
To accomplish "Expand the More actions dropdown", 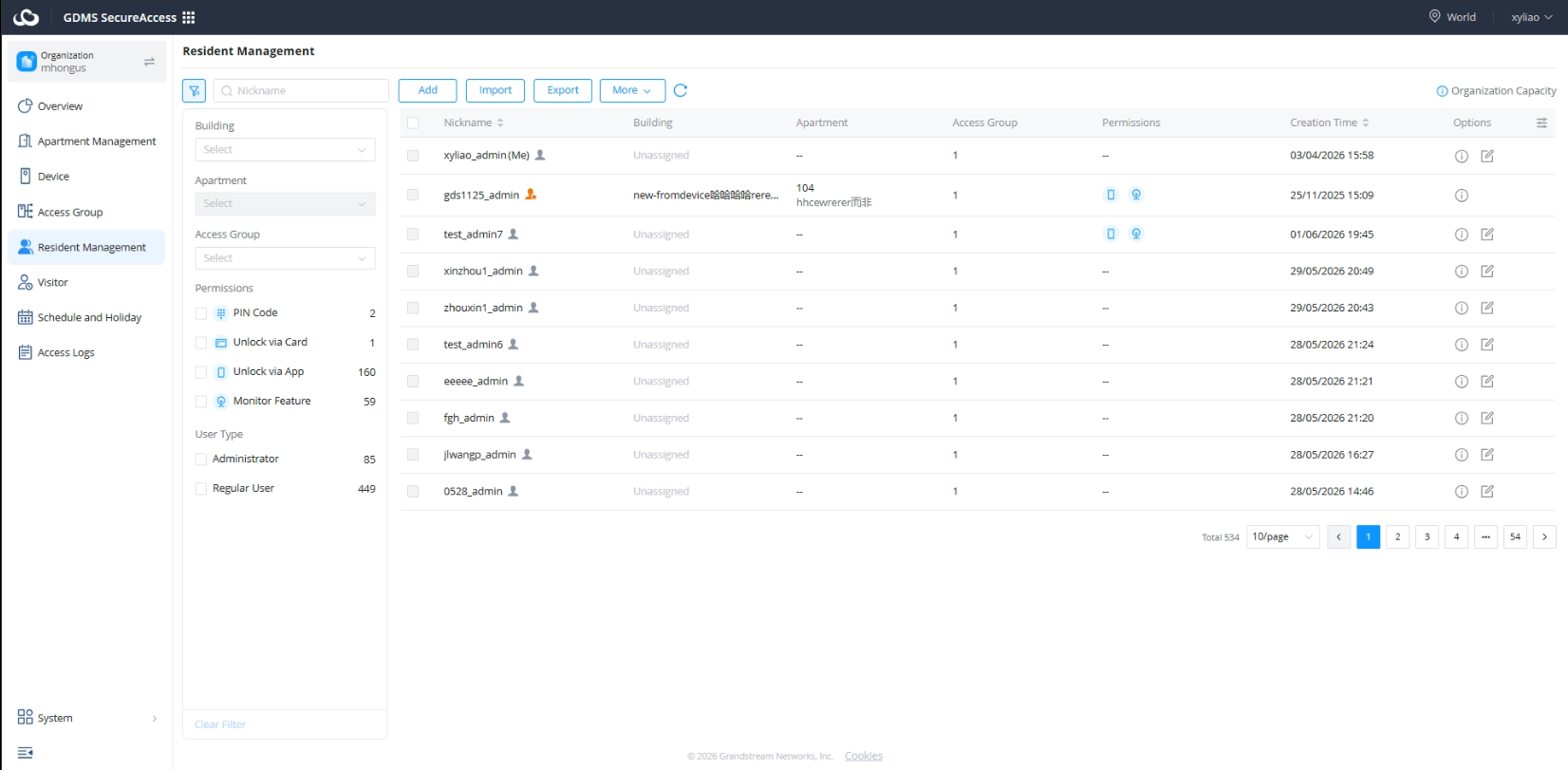I will click(x=632, y=90).
